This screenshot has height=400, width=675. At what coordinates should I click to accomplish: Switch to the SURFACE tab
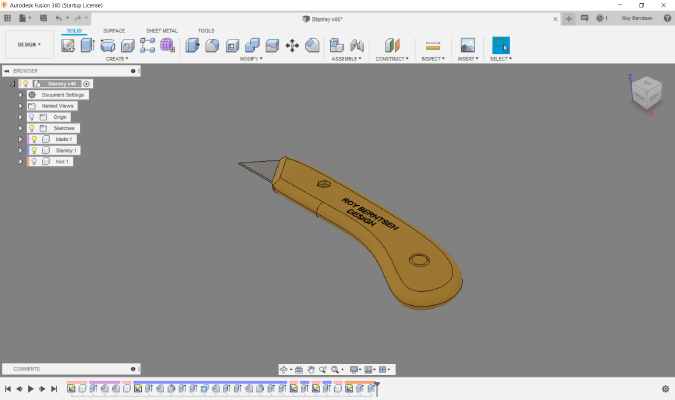[114, 31]
